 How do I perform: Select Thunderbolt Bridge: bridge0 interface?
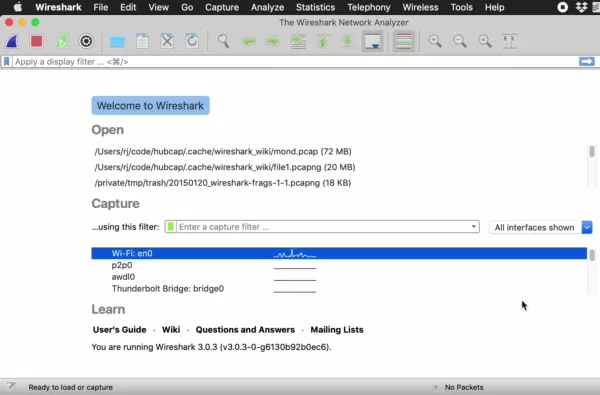(x=339, y=289)
